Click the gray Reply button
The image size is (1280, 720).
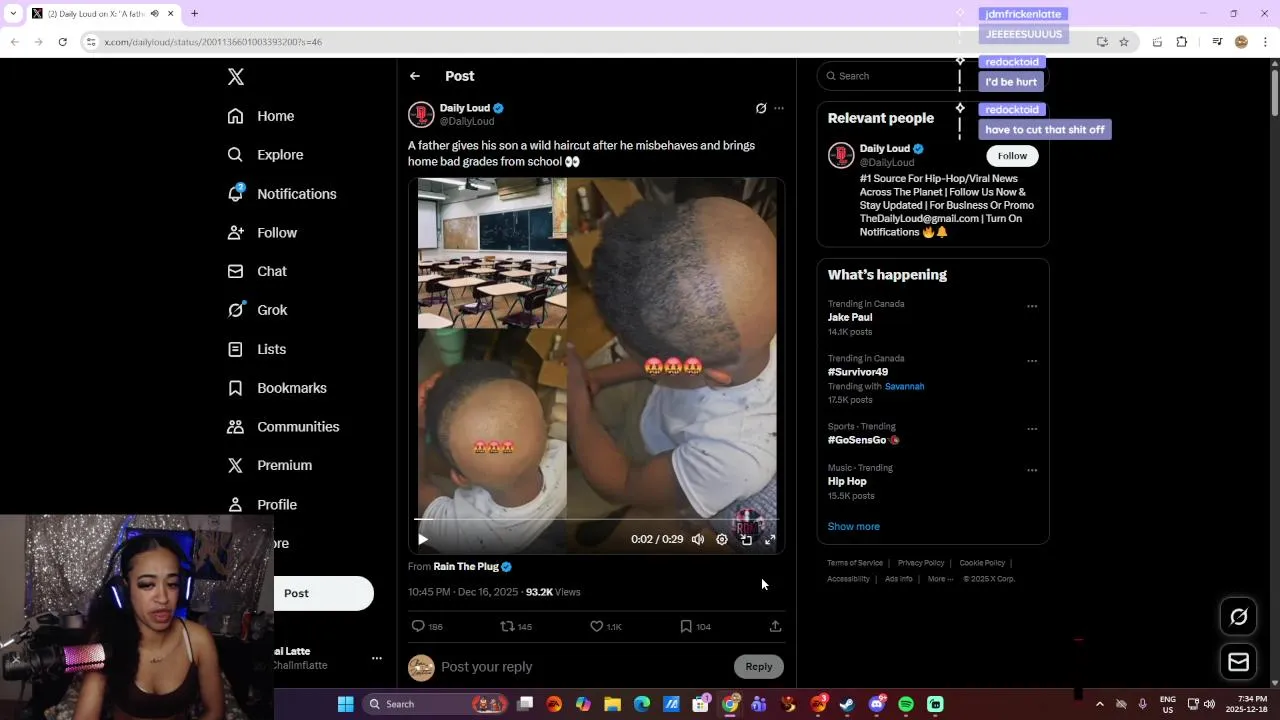click(759, 667)
